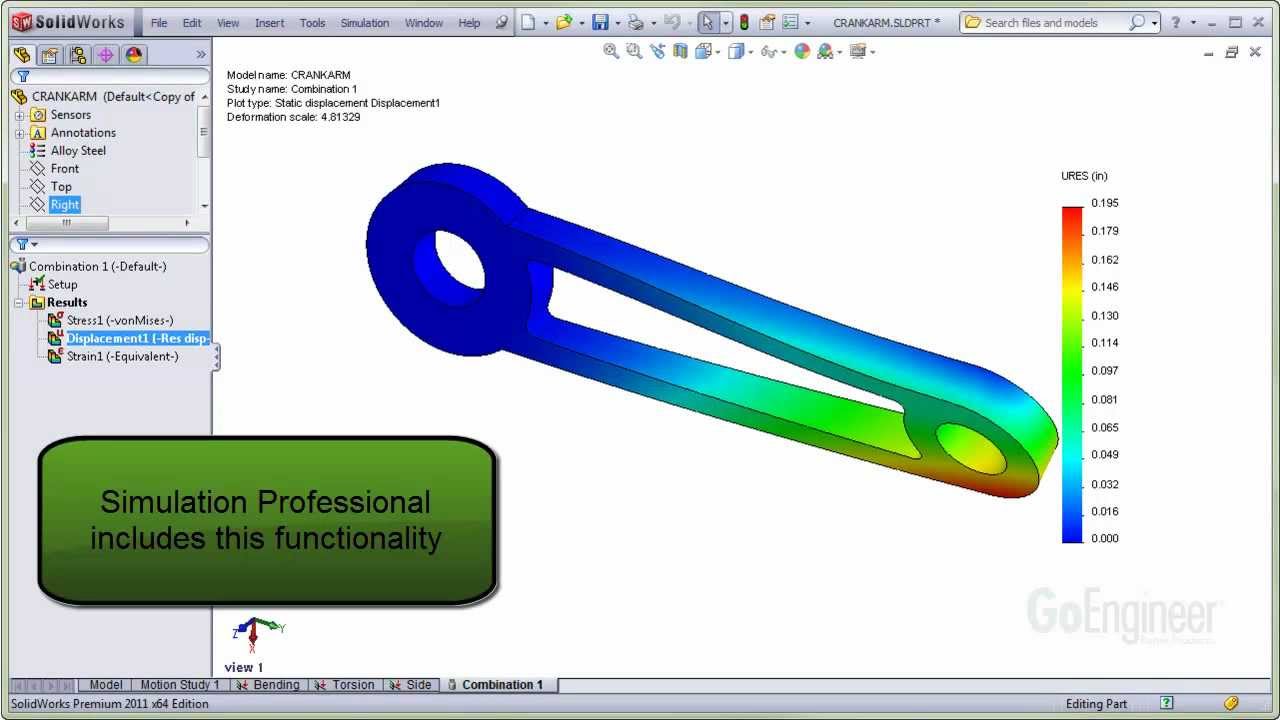Image resolution: width=1280 pixels, height=720 pixels.
Task: Click the View Settings monitor icon
Action: pyautogui.click(x=857, y=52)
